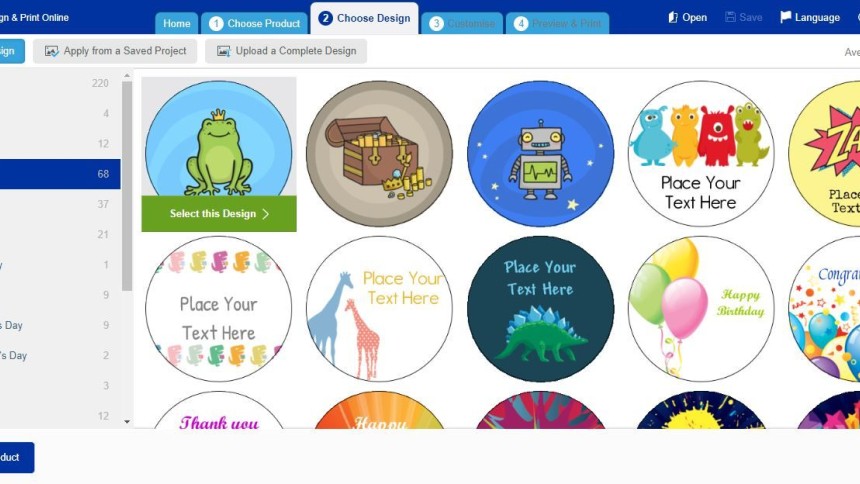Viewport: 860px width, 484px height.
Task: Choose the robot design thumbnail
Action: click(x=540, y=154)
